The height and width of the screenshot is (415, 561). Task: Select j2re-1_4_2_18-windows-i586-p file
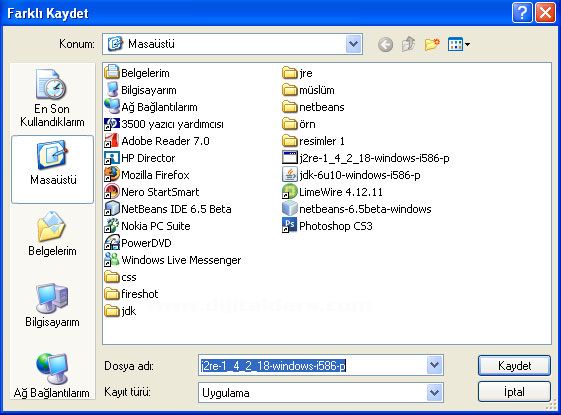click(366, 158)
